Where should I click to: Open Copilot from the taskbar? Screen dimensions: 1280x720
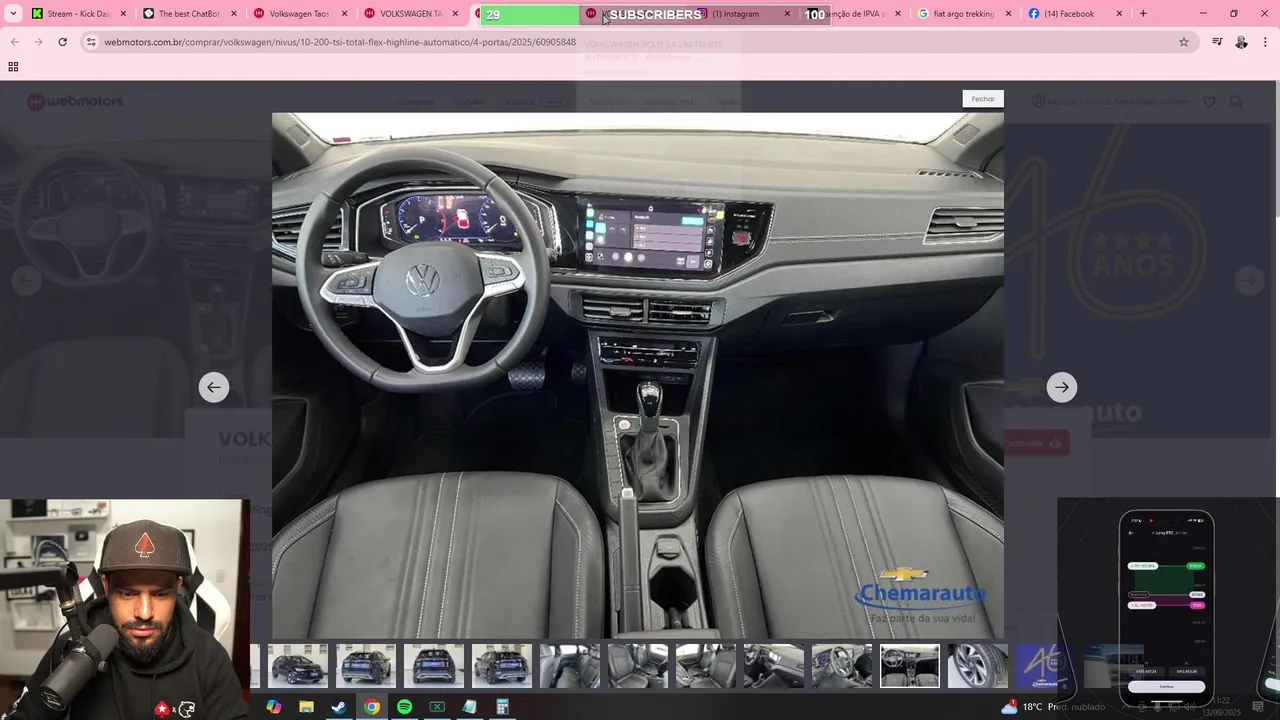[x=274, y=707]
